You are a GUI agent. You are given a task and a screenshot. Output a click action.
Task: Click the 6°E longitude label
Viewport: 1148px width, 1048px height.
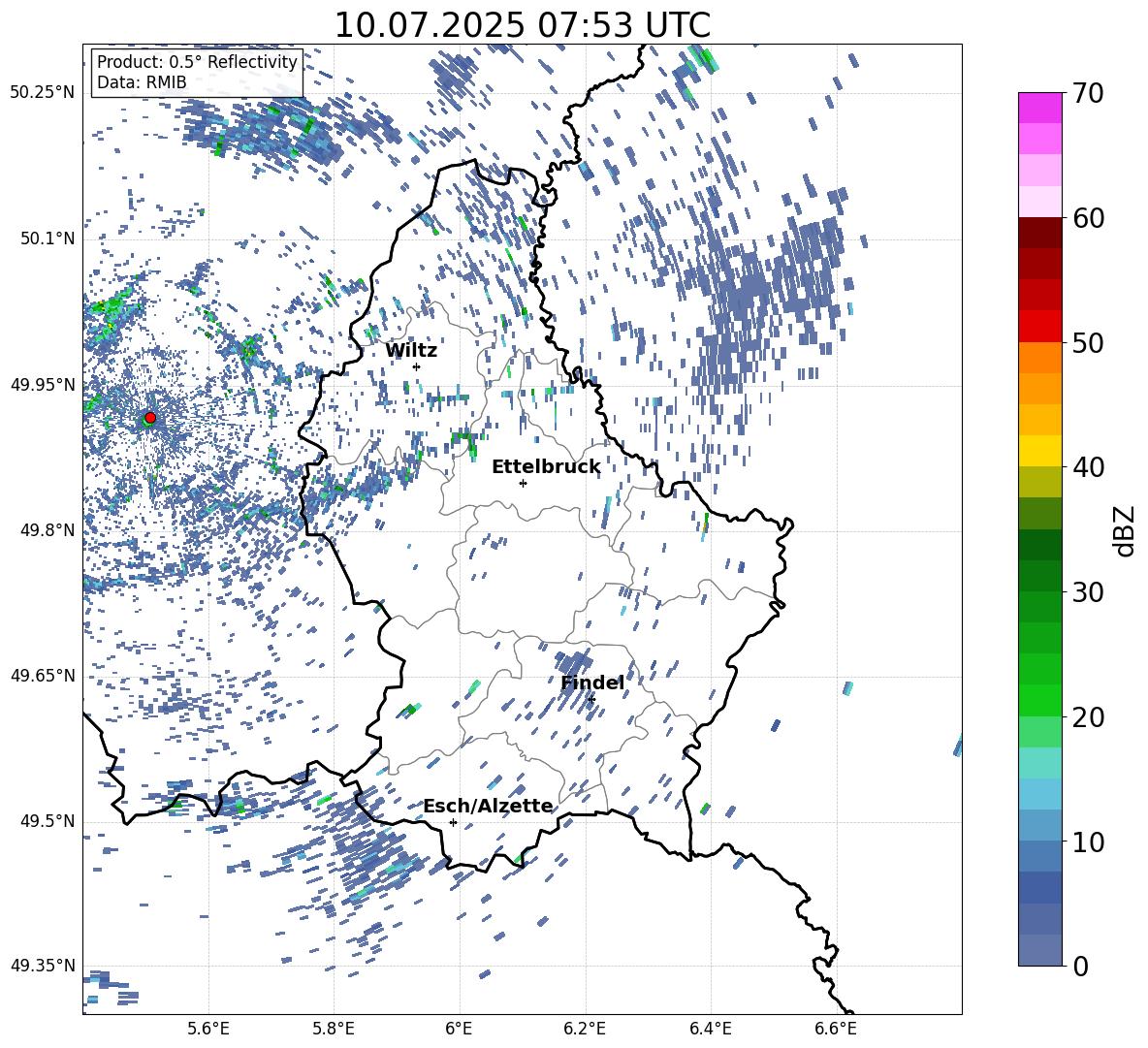459,1029
